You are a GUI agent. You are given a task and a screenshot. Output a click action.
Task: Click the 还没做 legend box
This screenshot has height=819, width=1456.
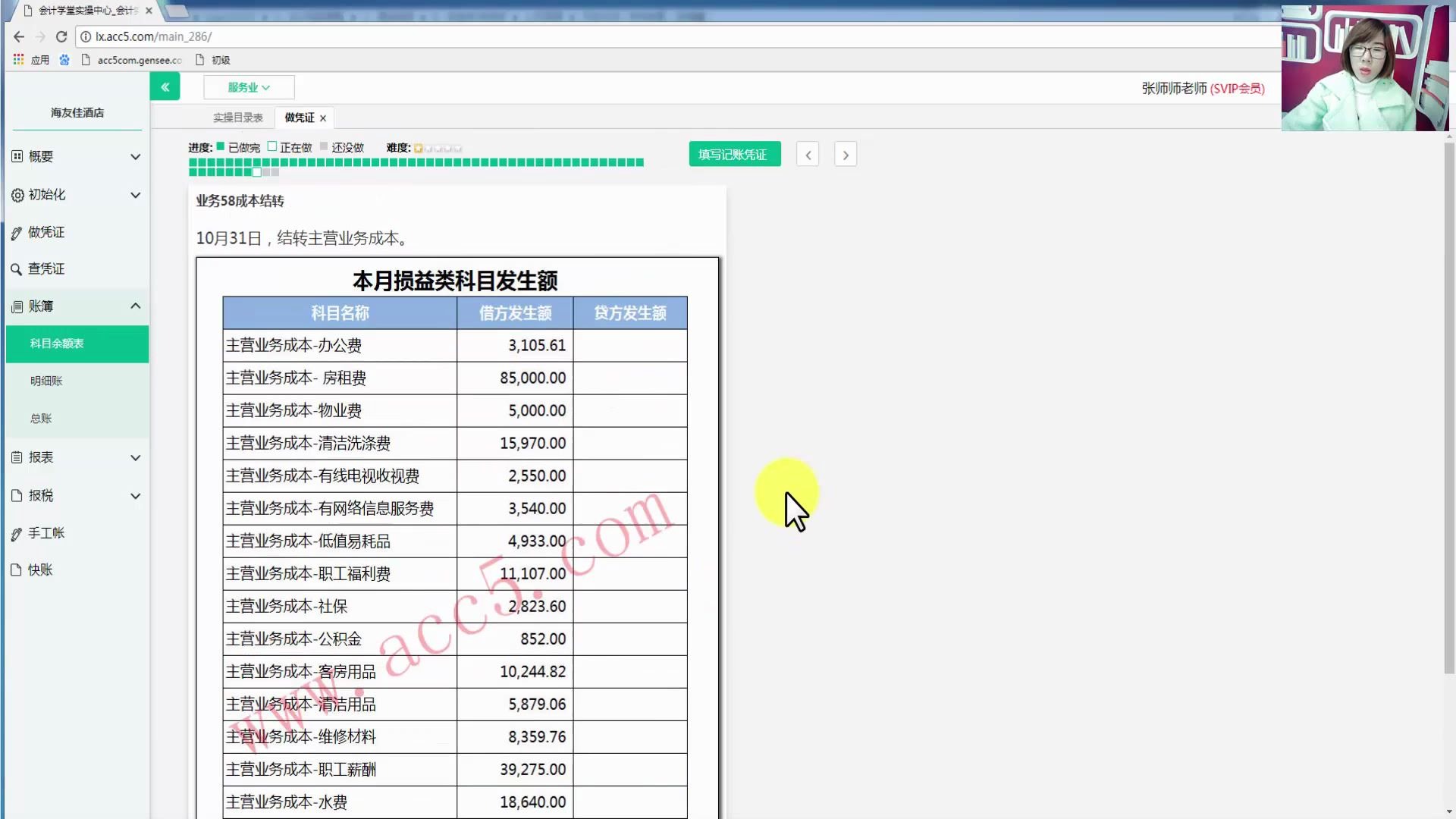(324, 146)
